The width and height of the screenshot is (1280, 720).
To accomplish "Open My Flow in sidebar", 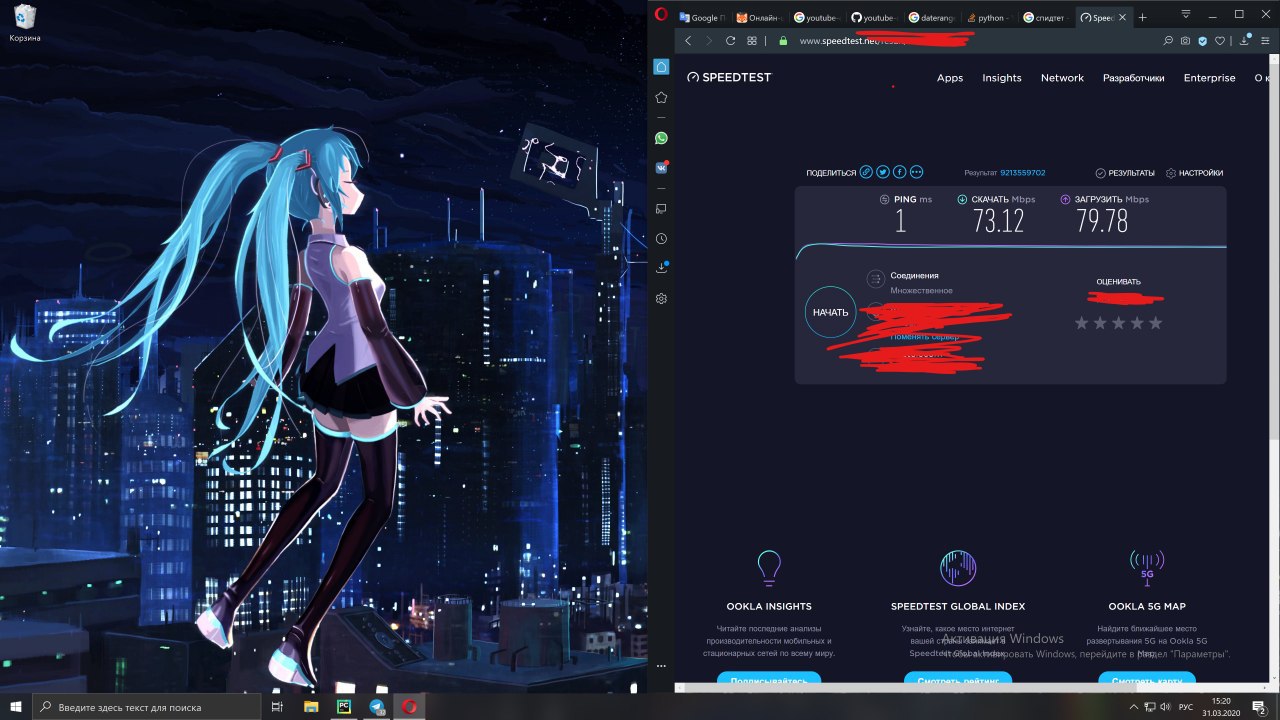I will [x=661, y=208].
